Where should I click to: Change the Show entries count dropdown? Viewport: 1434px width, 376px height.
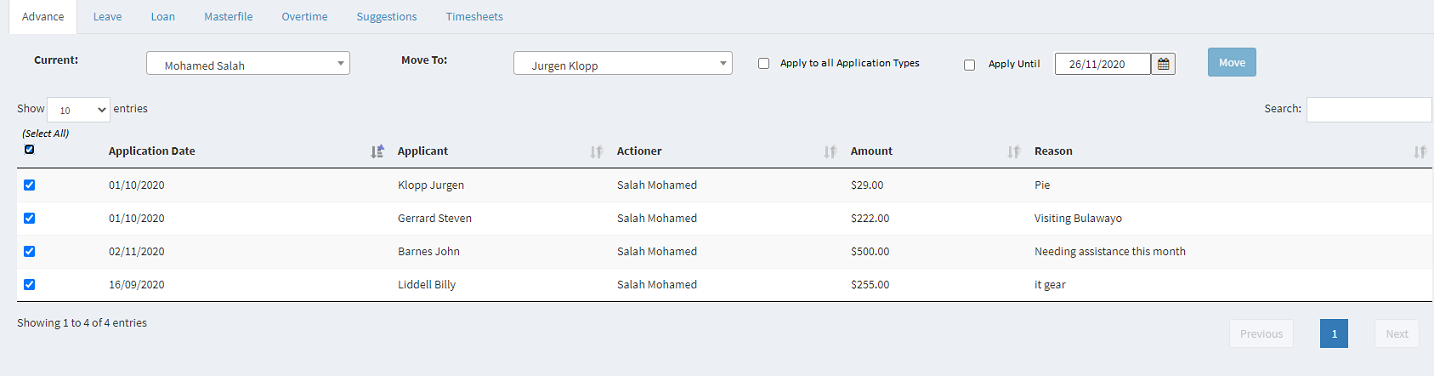(x=78, y=110)
